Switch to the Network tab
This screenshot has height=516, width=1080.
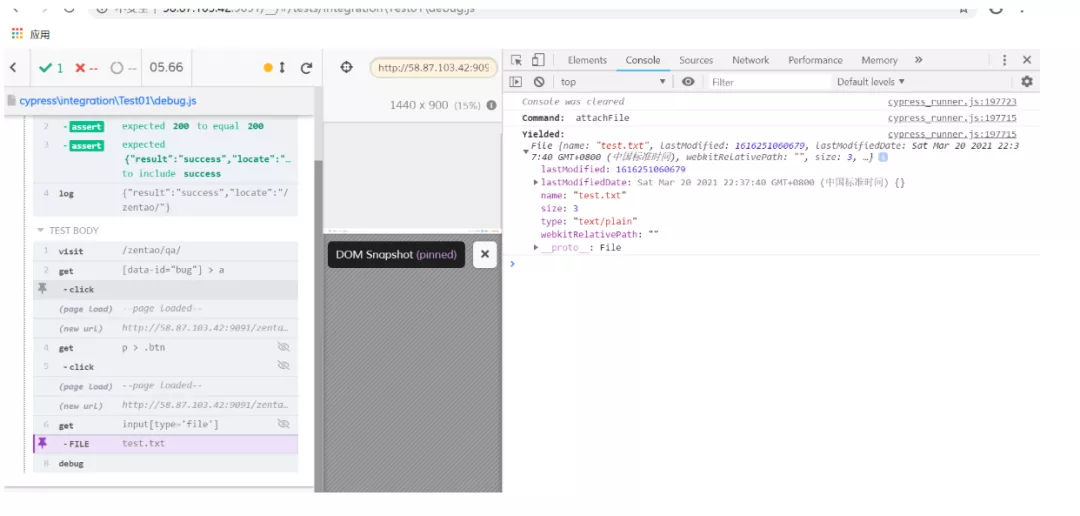click(750, 60)
